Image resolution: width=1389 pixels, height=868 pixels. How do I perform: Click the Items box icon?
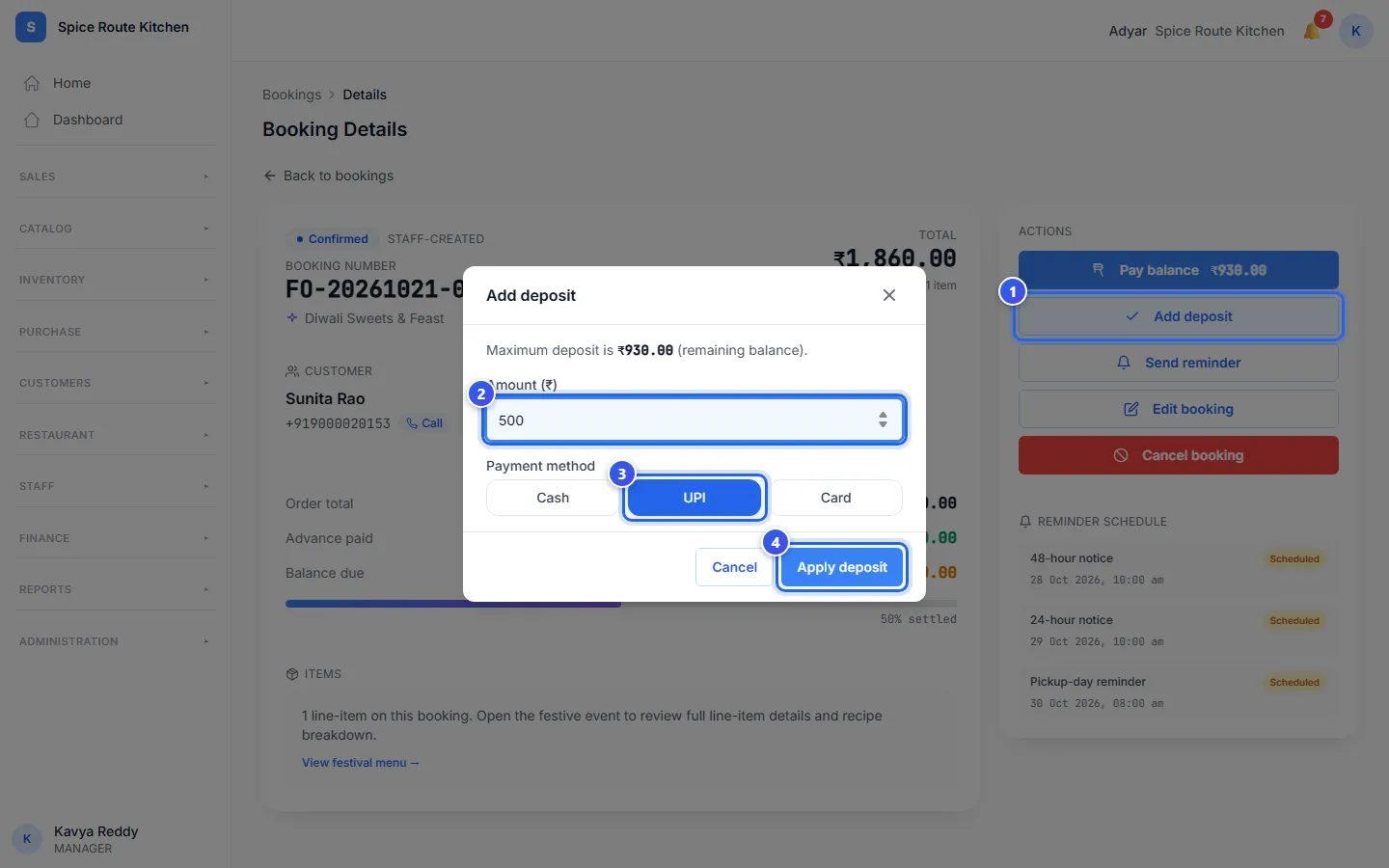[292, 674]
